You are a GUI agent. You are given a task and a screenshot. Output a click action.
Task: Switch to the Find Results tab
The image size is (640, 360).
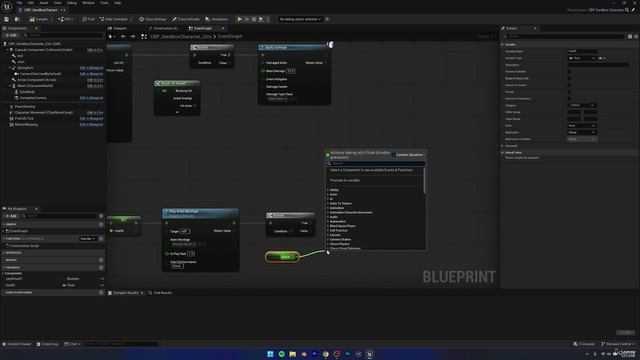pos(160,293)
